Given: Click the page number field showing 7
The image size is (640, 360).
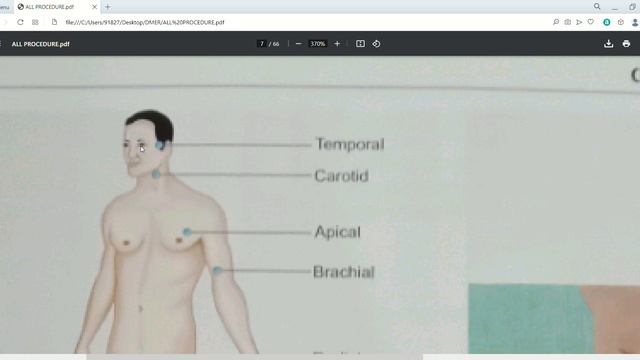Looking at the screenshot, I should point(262,44).
